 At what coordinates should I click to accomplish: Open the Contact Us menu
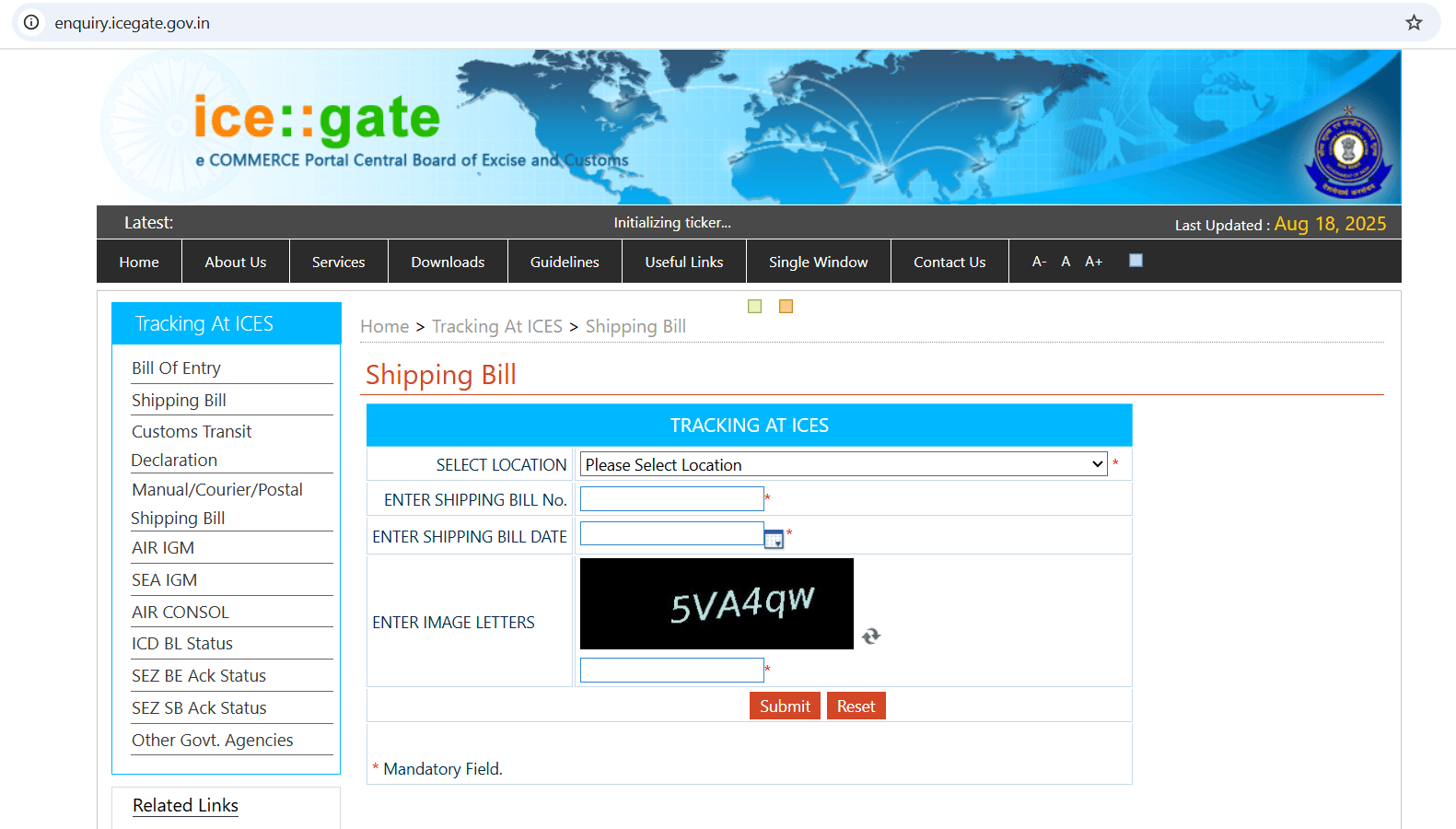pos(949,262)
